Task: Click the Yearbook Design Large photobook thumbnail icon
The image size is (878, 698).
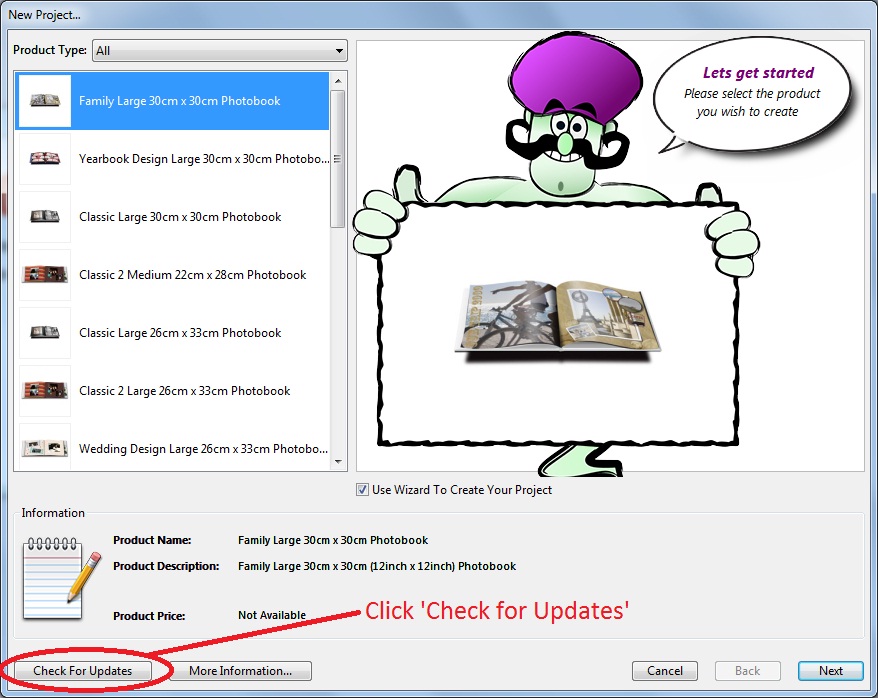Action: 45,159
